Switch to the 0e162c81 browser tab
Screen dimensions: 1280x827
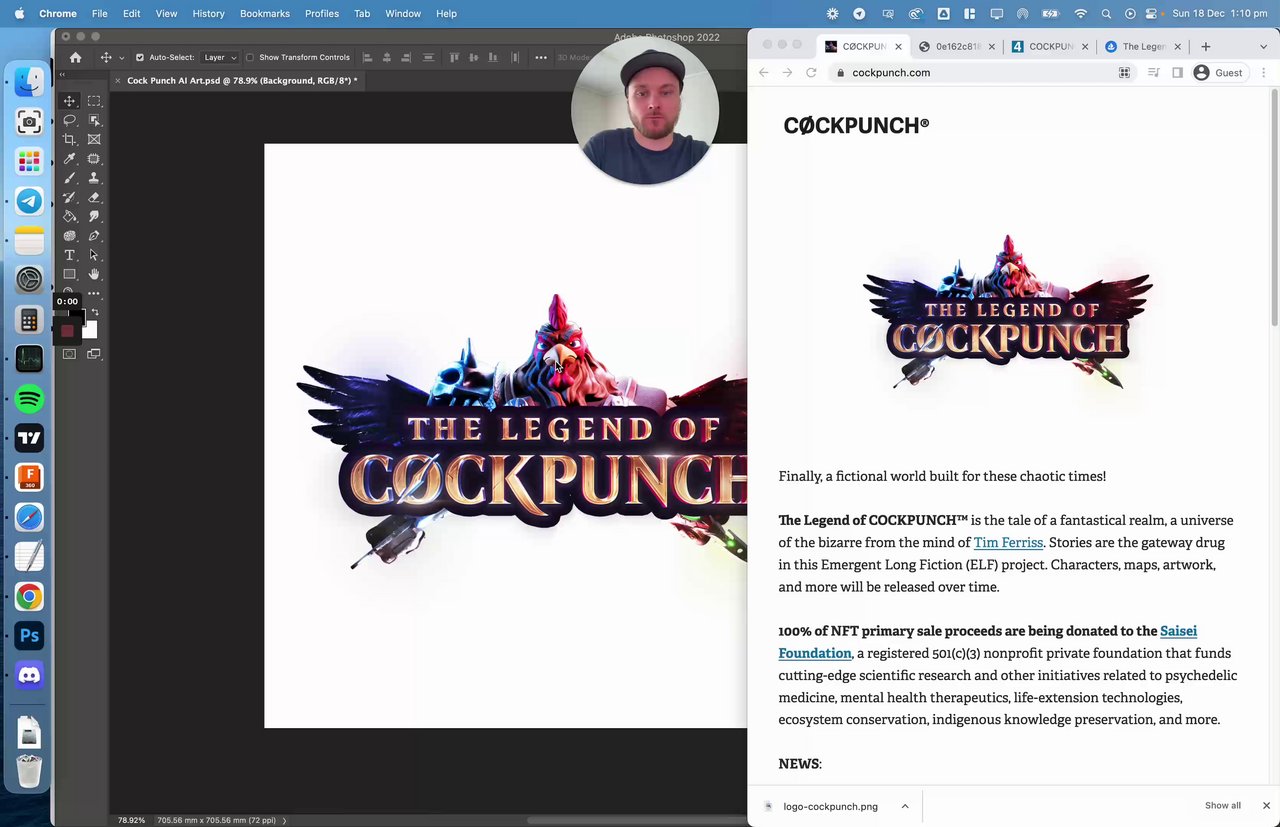coord(957,46)
